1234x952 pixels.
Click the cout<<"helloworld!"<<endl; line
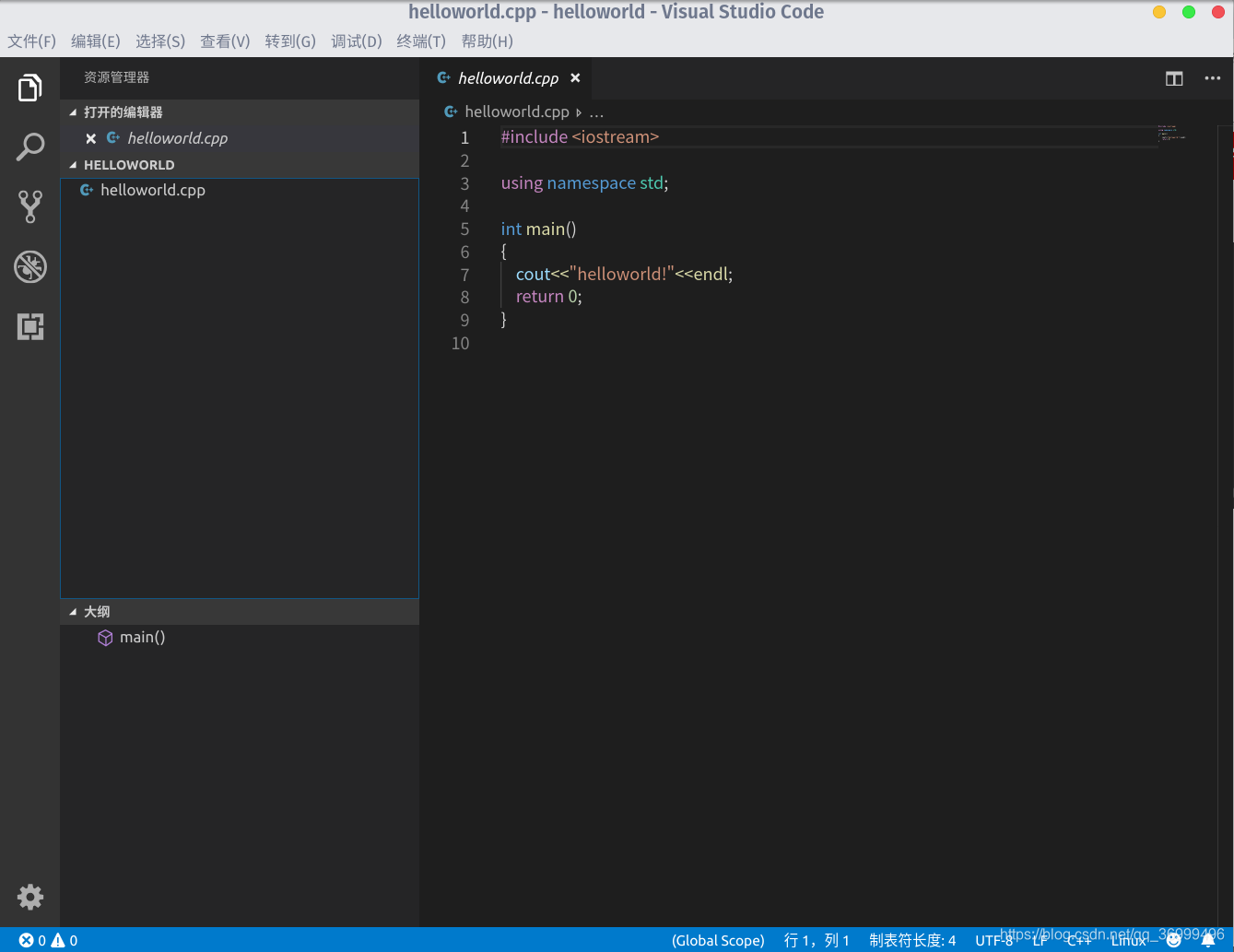(624, 274)
